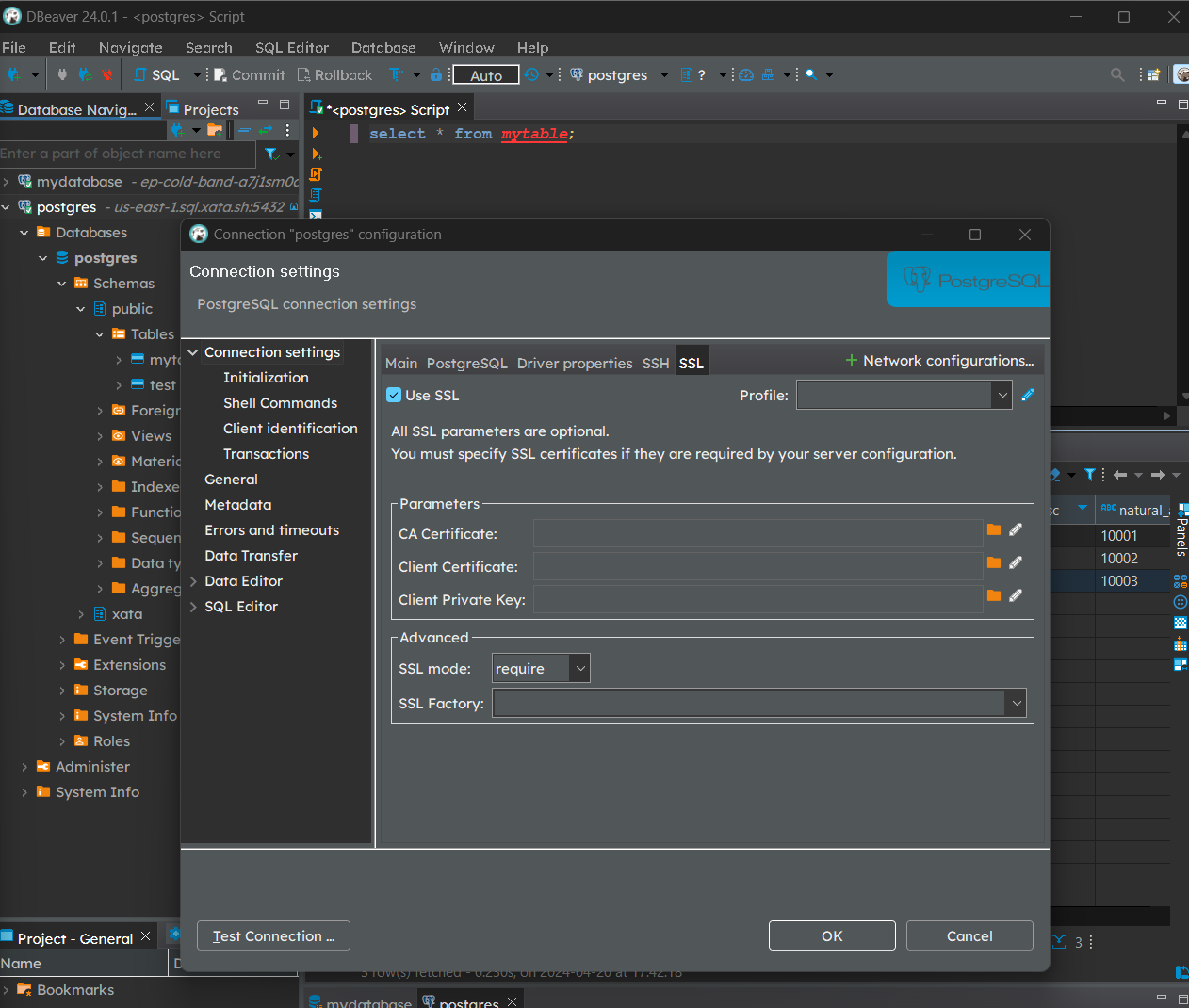1189x1008 pixels.
Task: Click pencil icon next to Client Certificate
Action: click(x=1016, y=563)
